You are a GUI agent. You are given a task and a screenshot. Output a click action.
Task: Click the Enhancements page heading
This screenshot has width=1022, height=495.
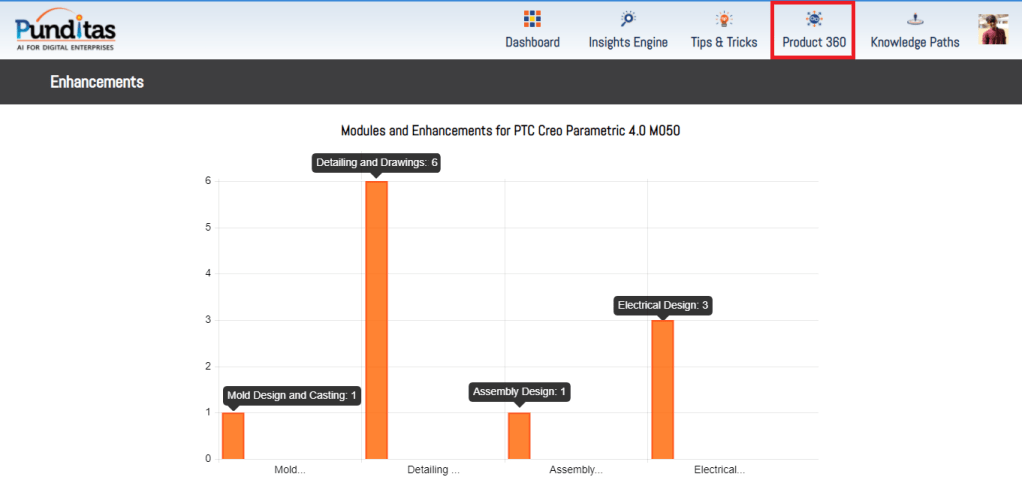coord(97,82)
